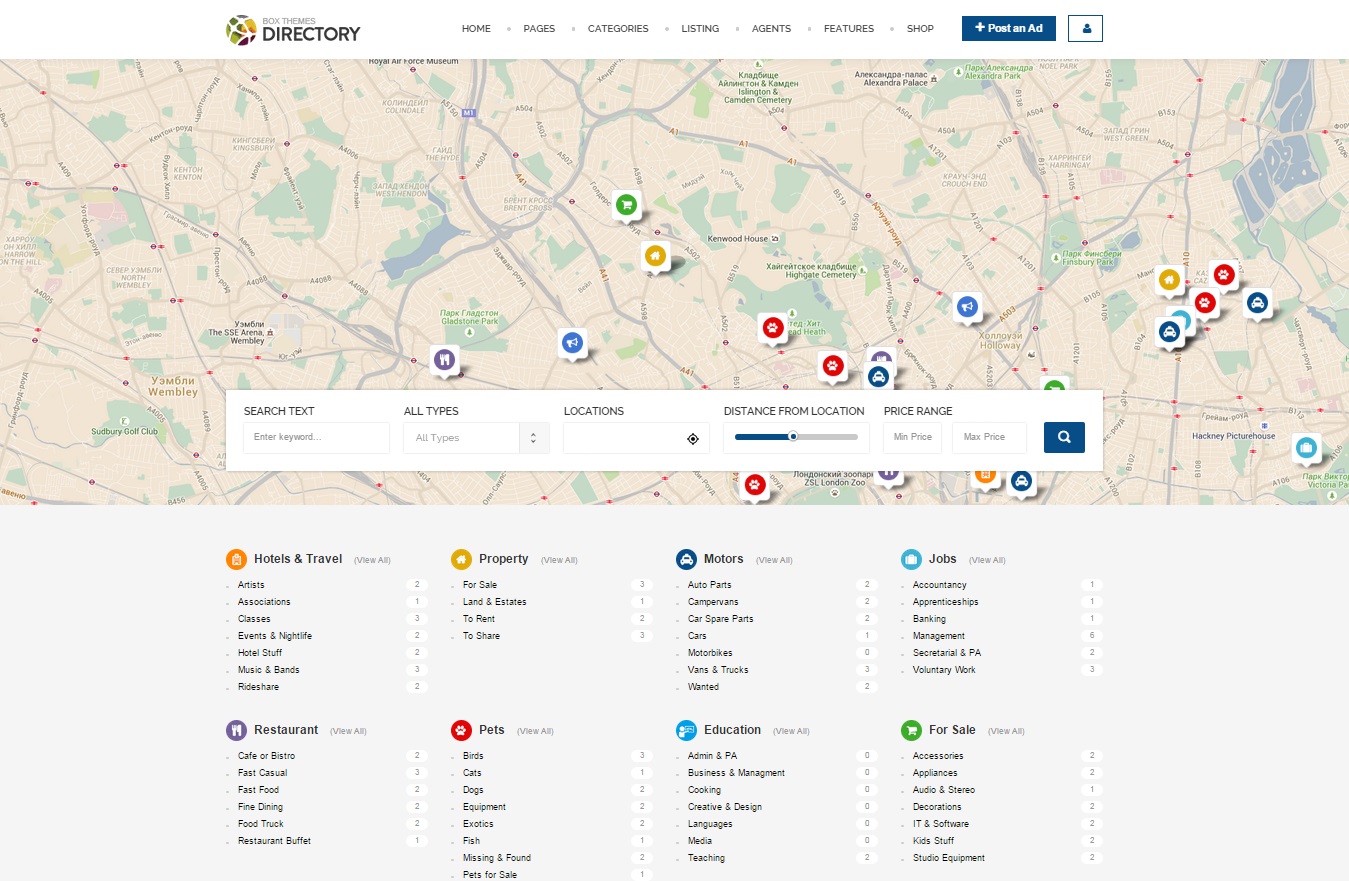
Task: View all Property listings
Action: [559, 560]
